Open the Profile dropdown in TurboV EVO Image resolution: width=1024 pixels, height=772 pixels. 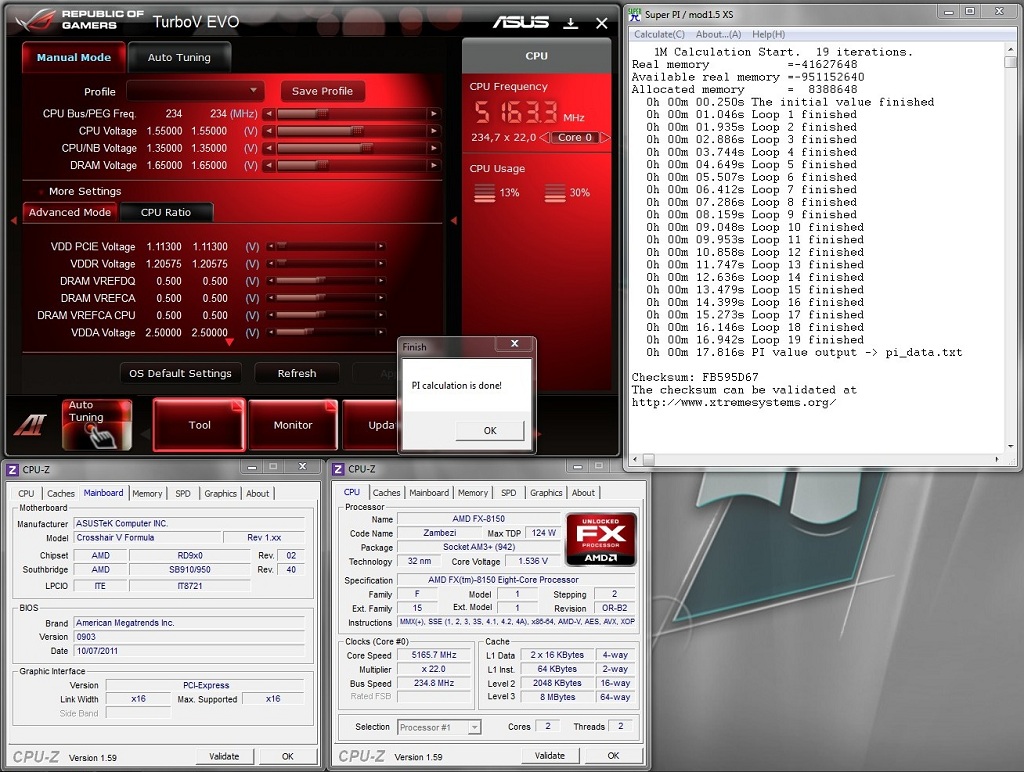pyautogui.click(x=195, y=91)
